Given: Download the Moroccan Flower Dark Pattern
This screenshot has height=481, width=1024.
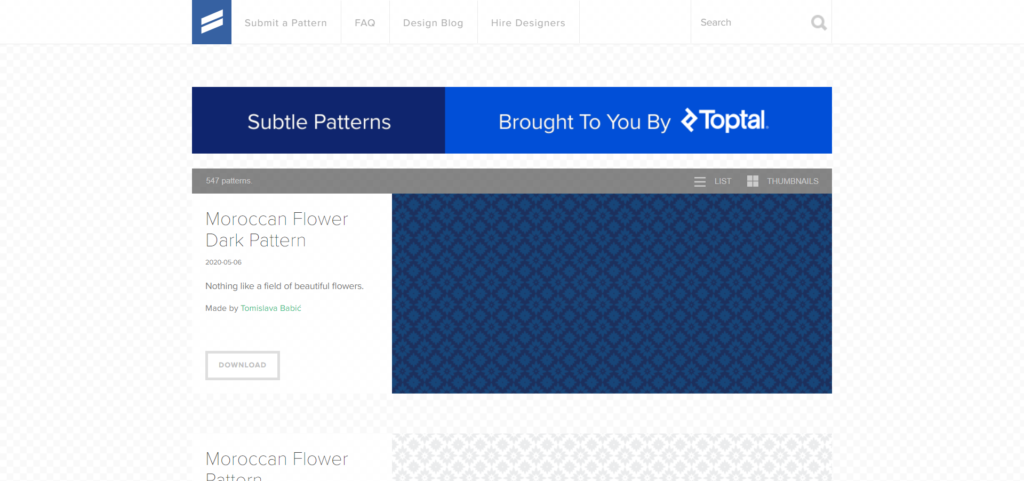Looking at the screenshot, I should (242, 365).
